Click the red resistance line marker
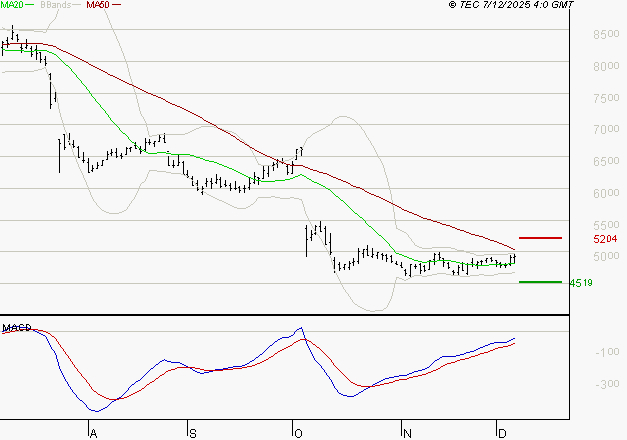Screen dimensions: 627x440 [540, 238]
